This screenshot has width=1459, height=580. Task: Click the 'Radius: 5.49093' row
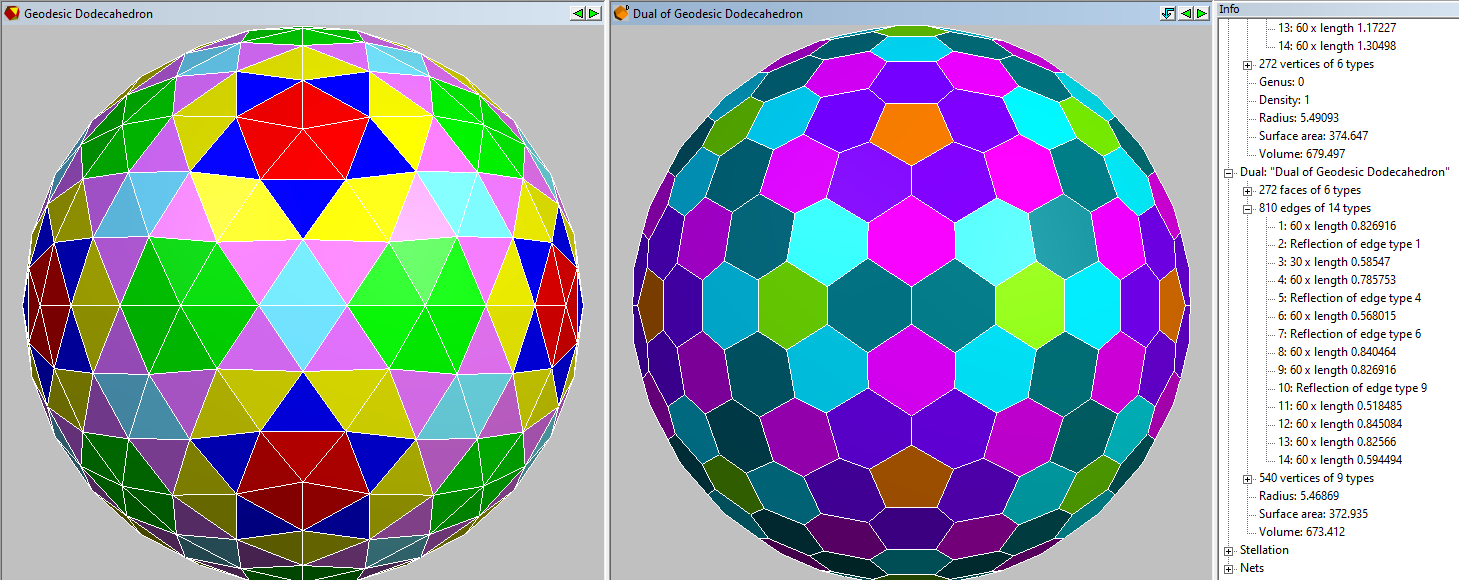tap(1299, 118)
